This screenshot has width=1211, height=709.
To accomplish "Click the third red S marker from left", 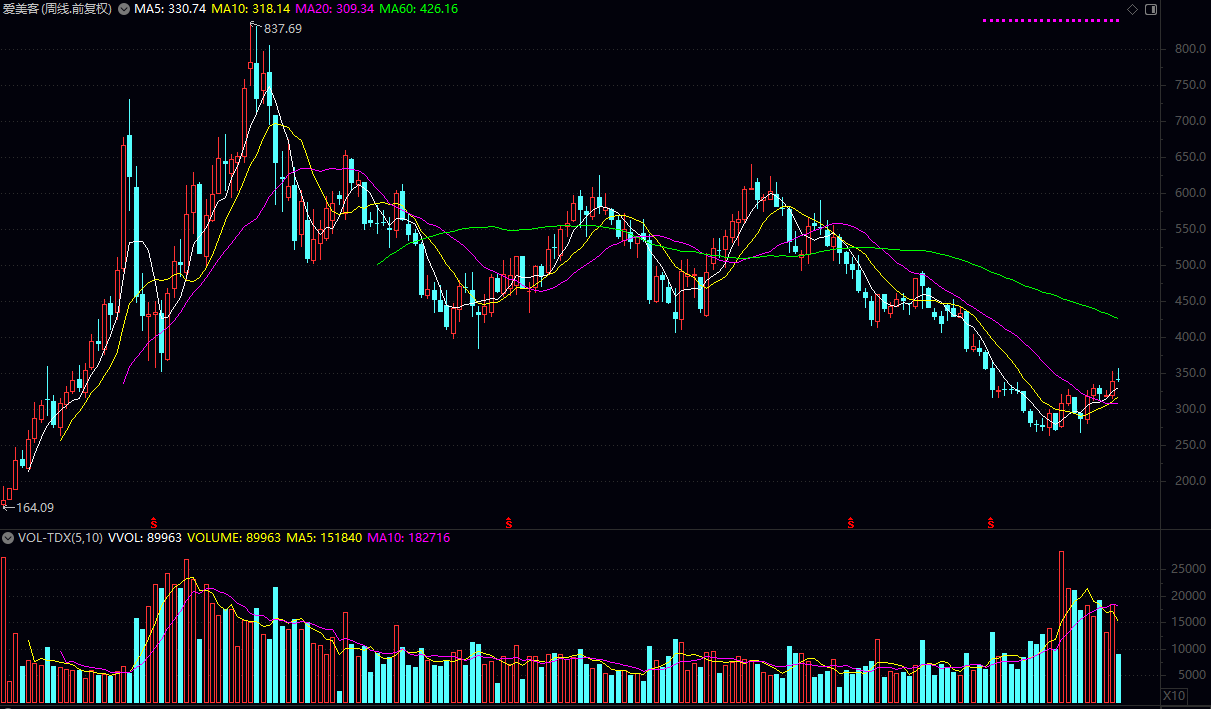I will tap(851, 522).
